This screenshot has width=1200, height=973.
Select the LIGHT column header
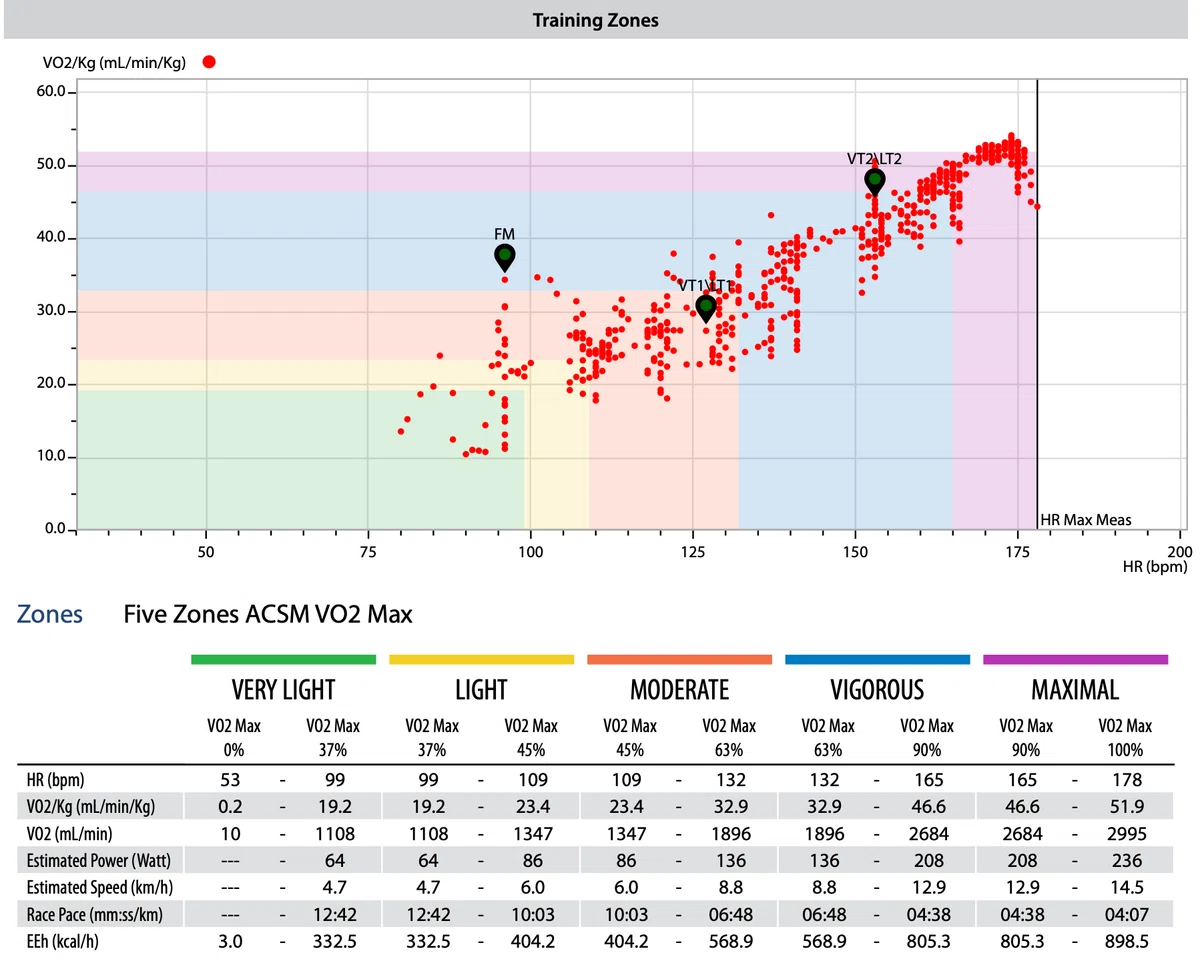tap(481, 690)
